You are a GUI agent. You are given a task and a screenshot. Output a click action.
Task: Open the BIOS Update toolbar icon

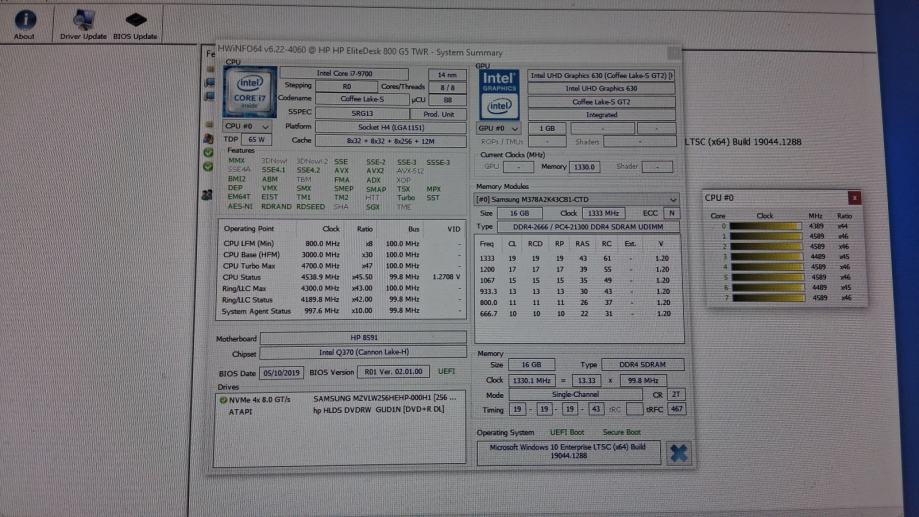135,25
